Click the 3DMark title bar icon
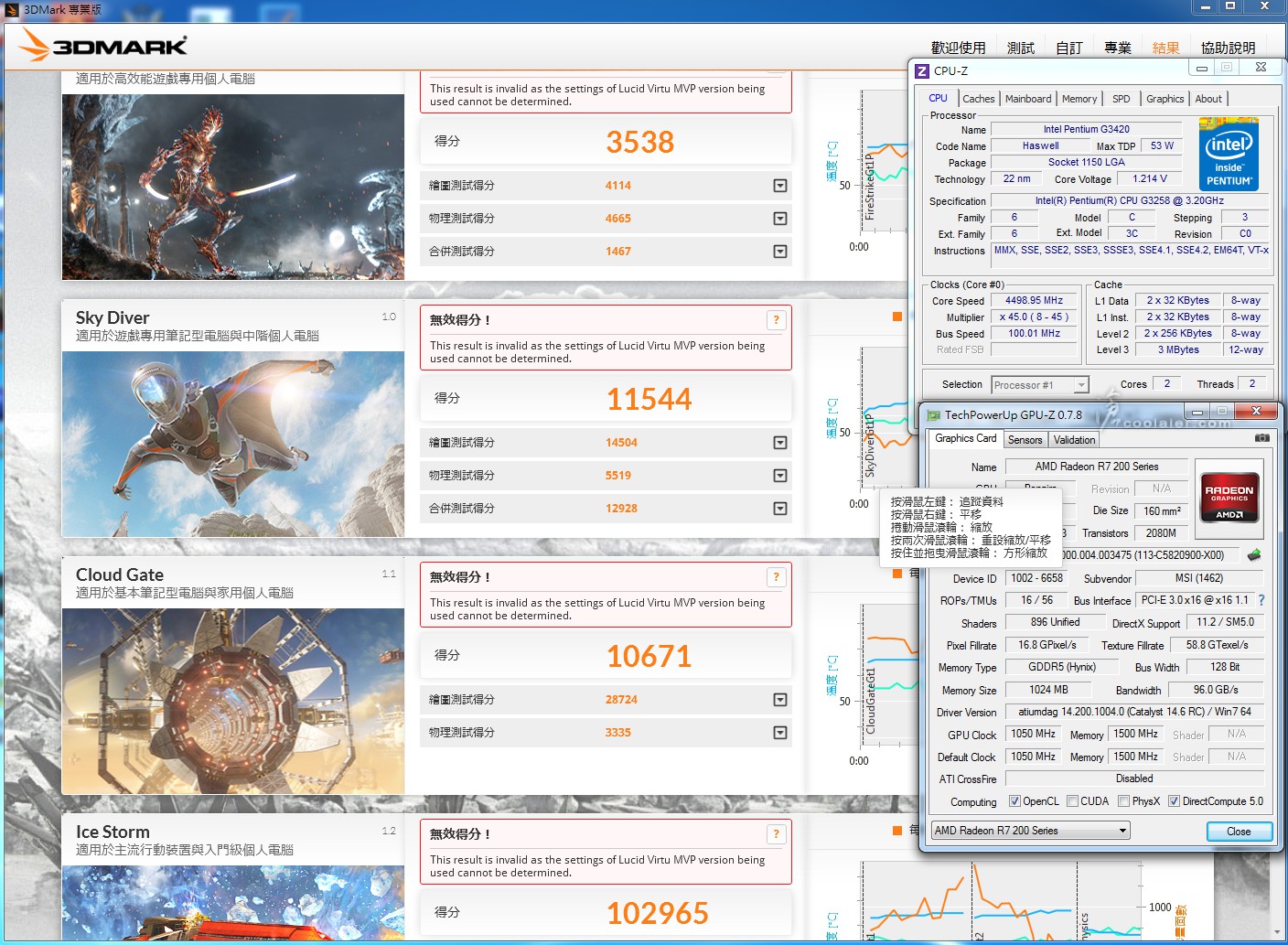The image size is (1288, 945). coord(12,9)
